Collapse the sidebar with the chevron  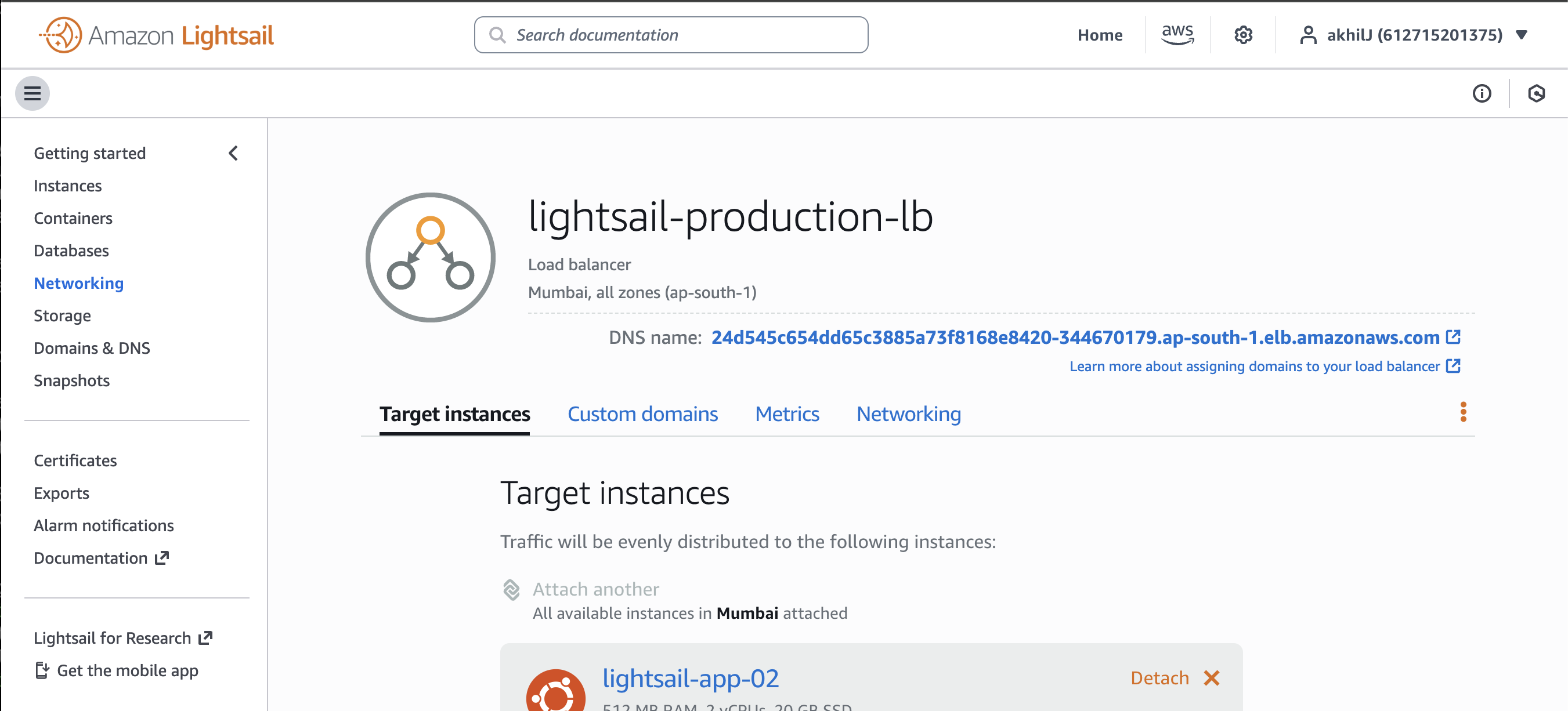pyautogui.click(x=233, y=153)
